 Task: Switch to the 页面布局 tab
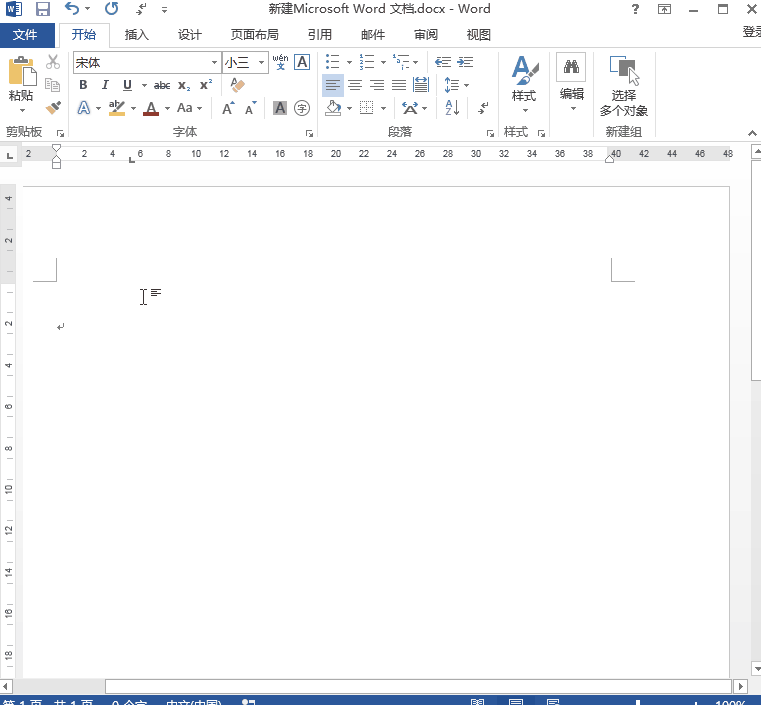pyautogui.click(x=254, y=35)
